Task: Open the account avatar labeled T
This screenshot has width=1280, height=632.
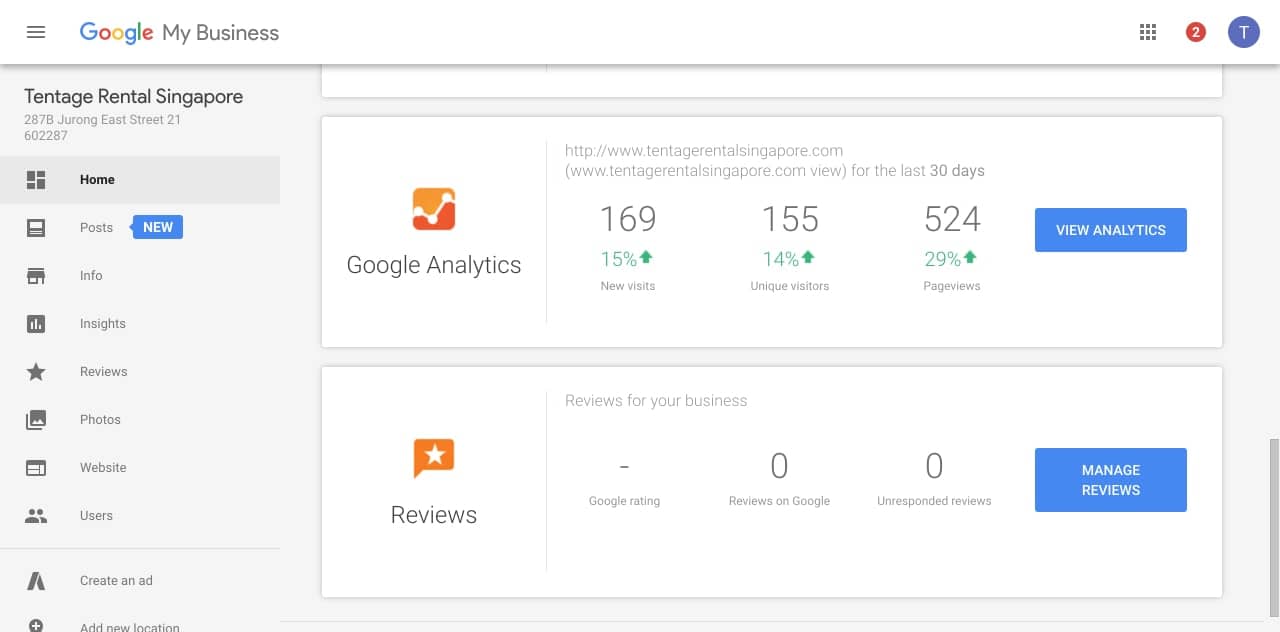Action: 1244,32
